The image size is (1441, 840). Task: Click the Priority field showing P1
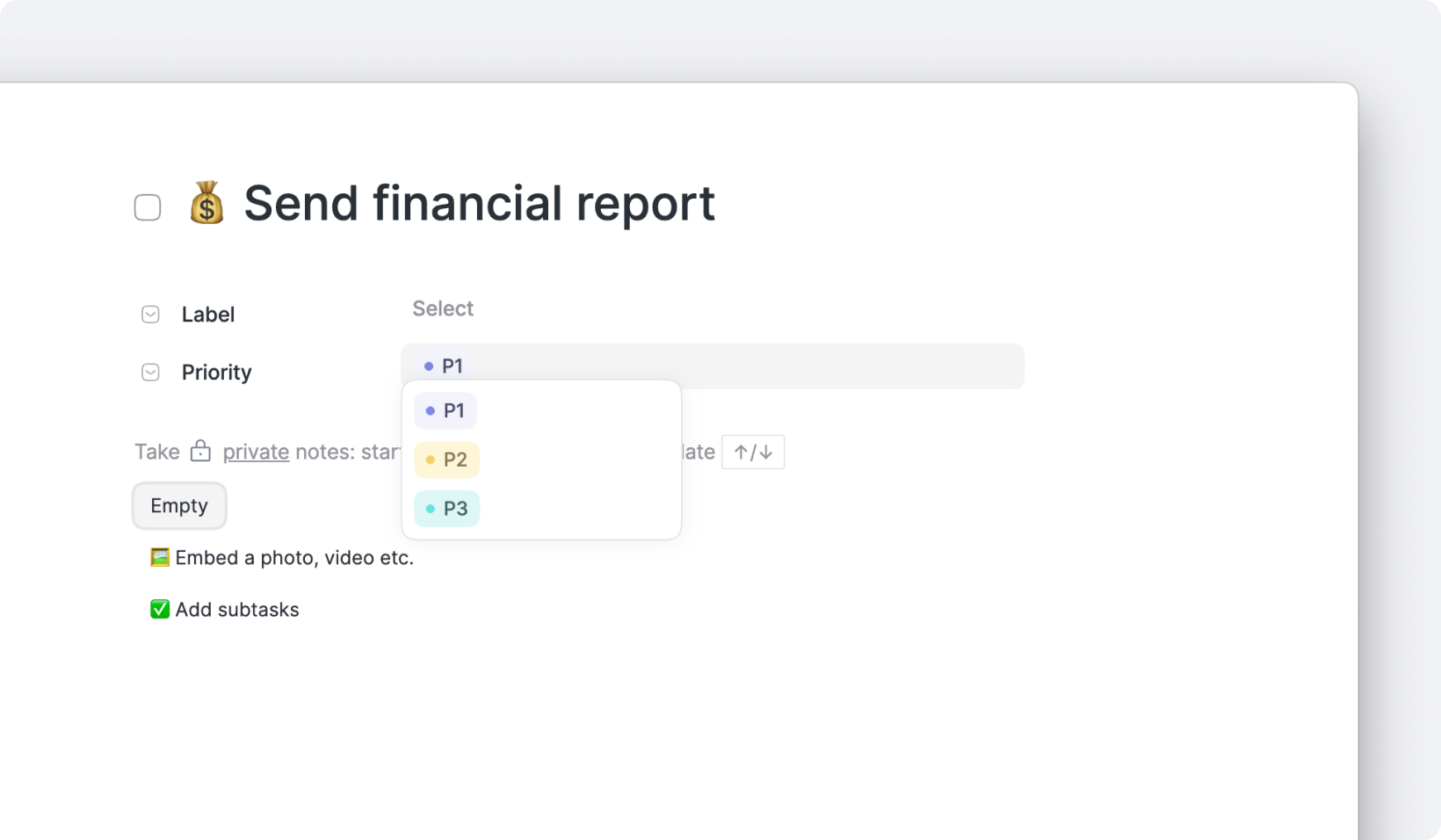(x=712, y=366)
